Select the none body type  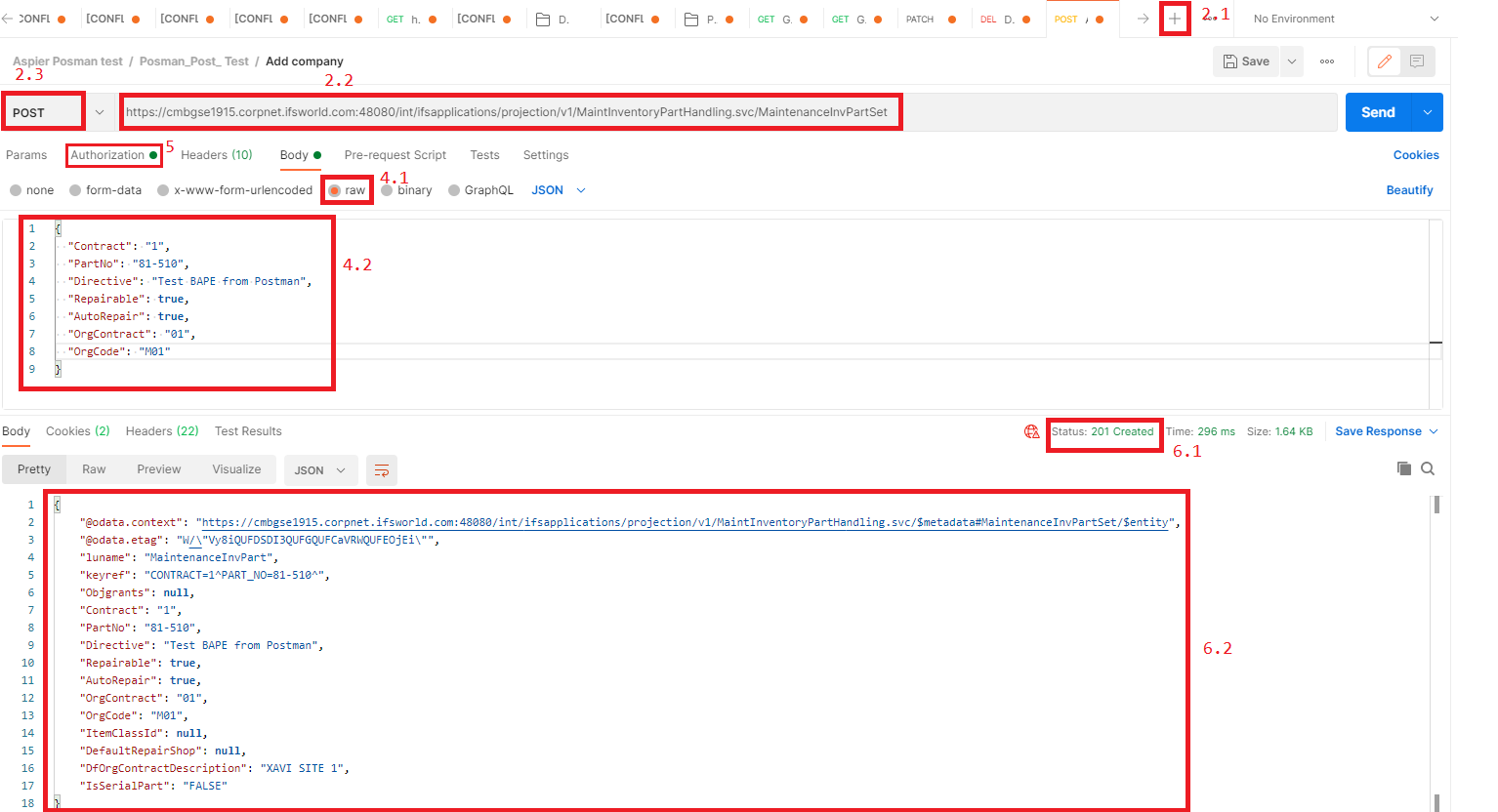(32, 190)
